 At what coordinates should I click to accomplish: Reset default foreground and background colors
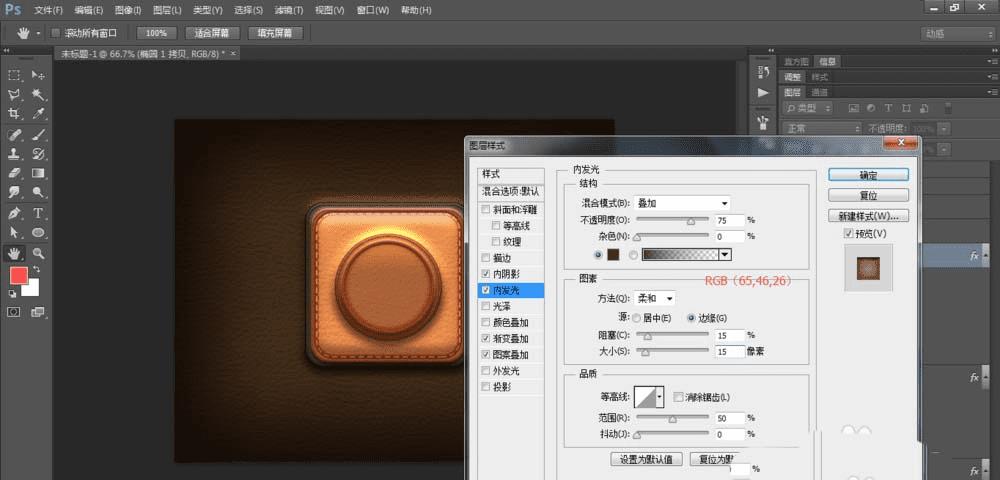(x=12, y=294)
